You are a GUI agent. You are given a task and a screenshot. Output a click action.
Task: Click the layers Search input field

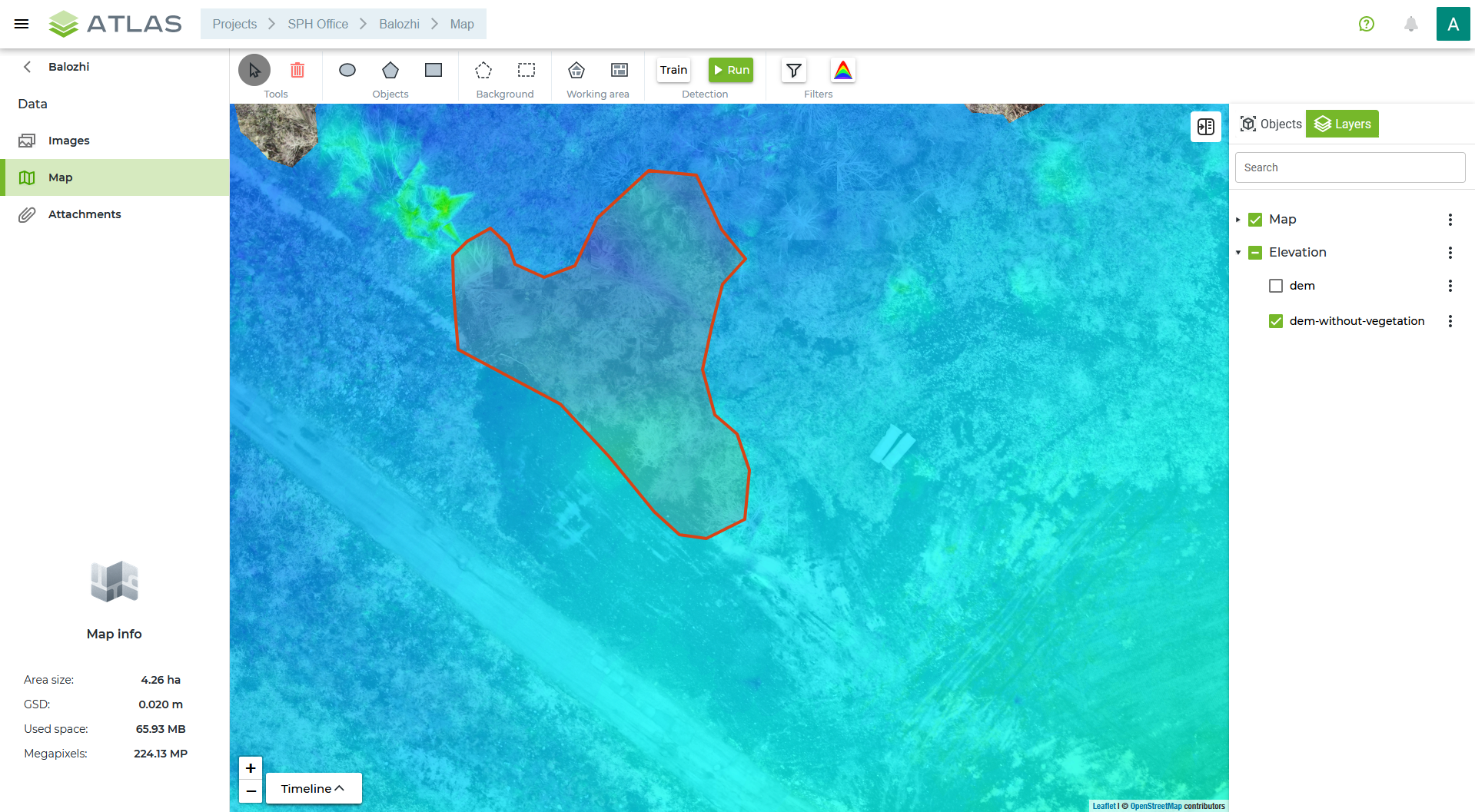(x=1350, y=167)
